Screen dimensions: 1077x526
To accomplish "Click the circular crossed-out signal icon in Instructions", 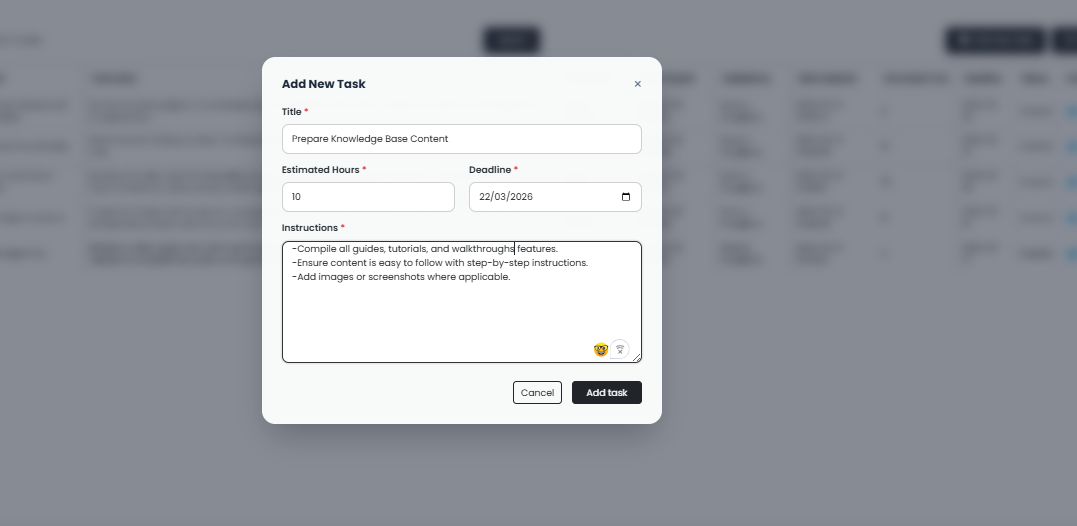I will click(620, 349).
